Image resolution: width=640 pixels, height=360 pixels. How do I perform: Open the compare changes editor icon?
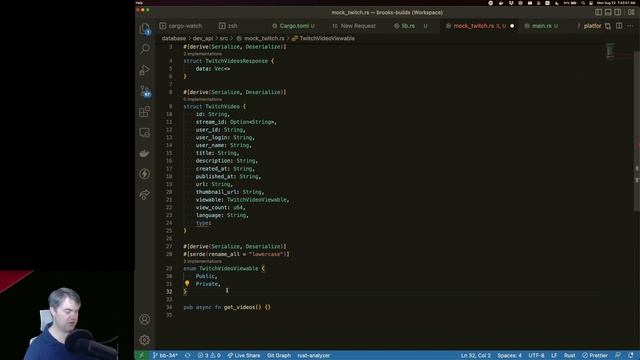click(608, 26)
